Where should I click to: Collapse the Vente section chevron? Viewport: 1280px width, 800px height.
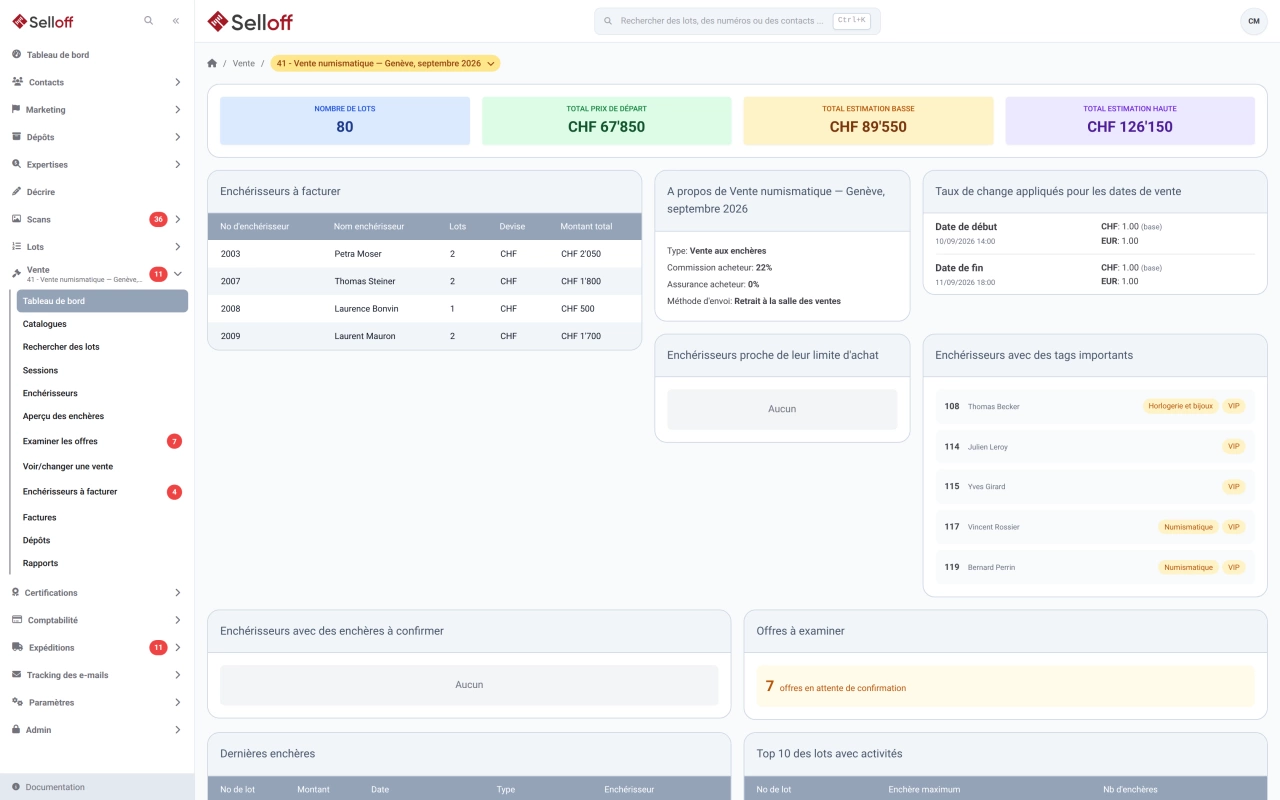178,274
